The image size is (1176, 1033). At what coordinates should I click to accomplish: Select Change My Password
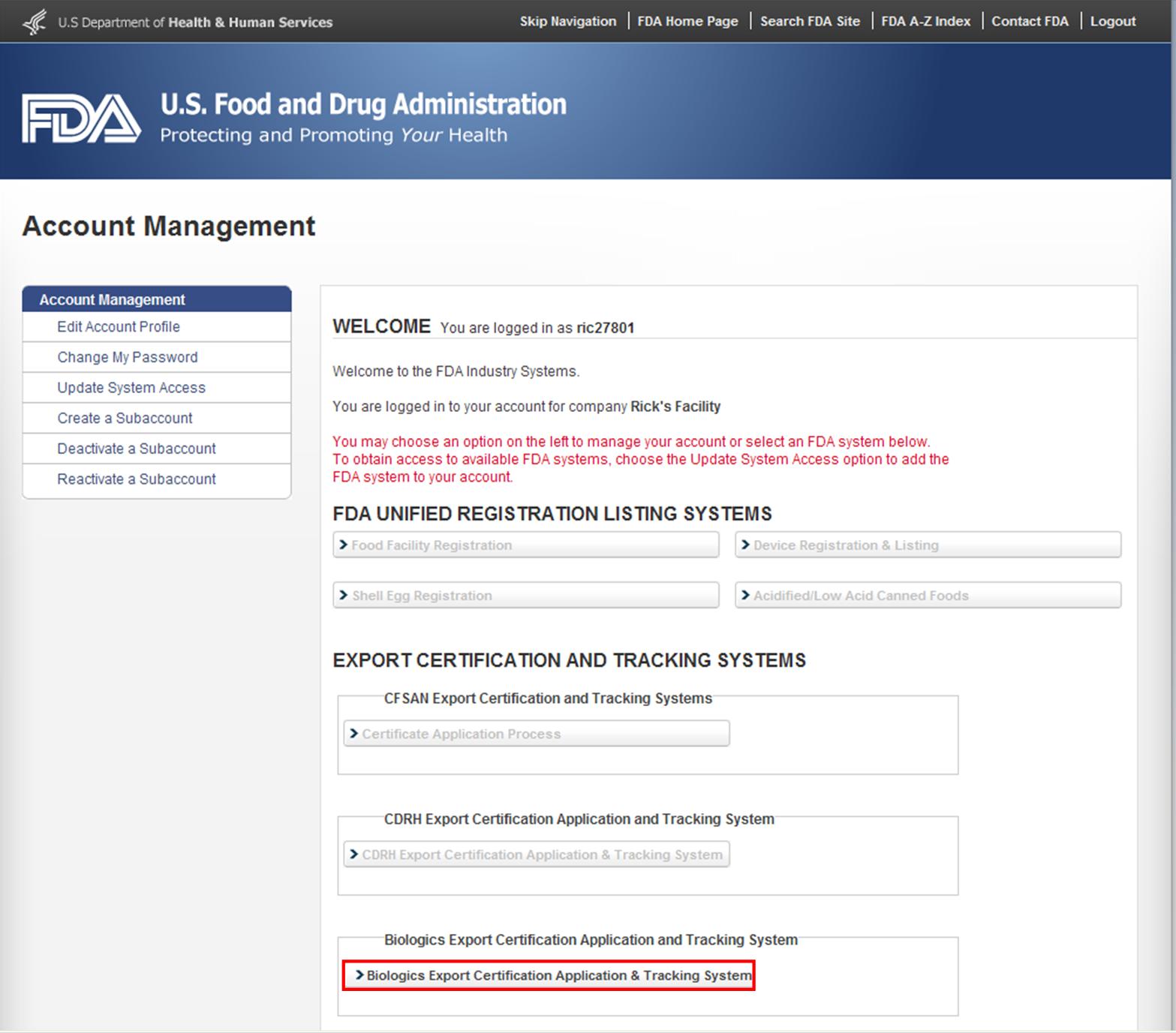click(x=128, y=357)
